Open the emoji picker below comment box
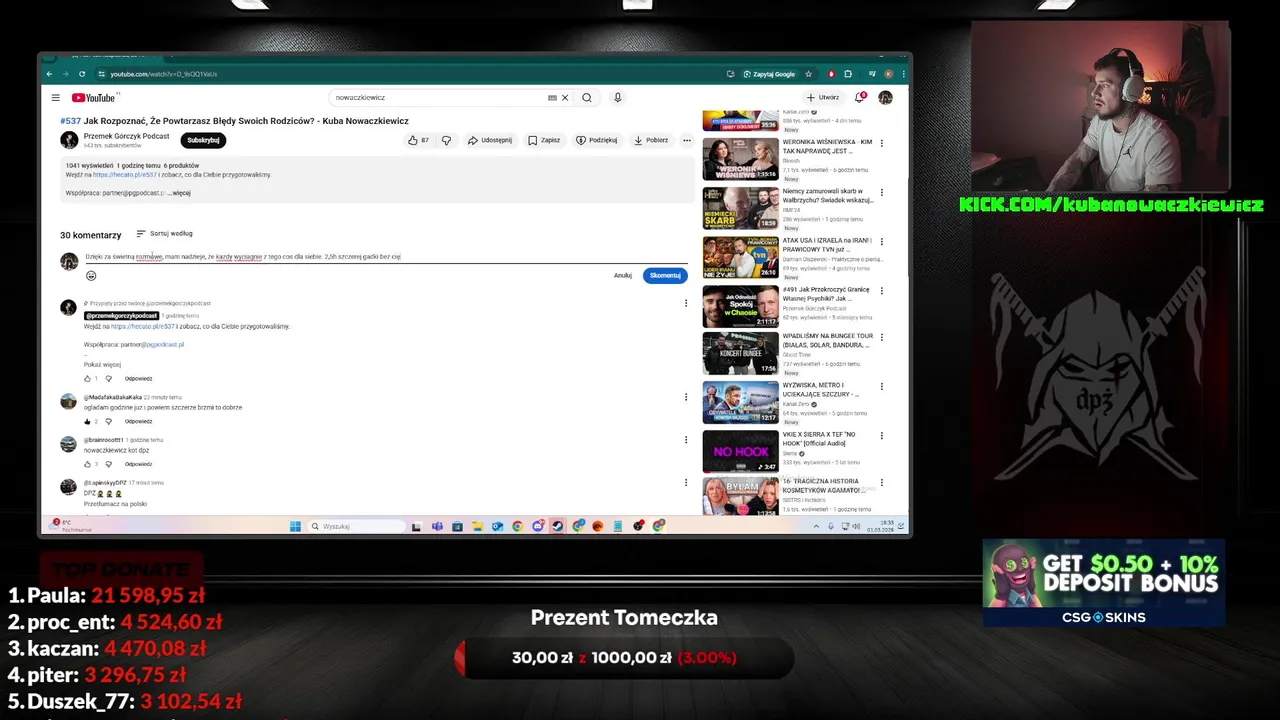This screenshot has height=720, width=1280. pyautogui.click(x=91, y=276)
